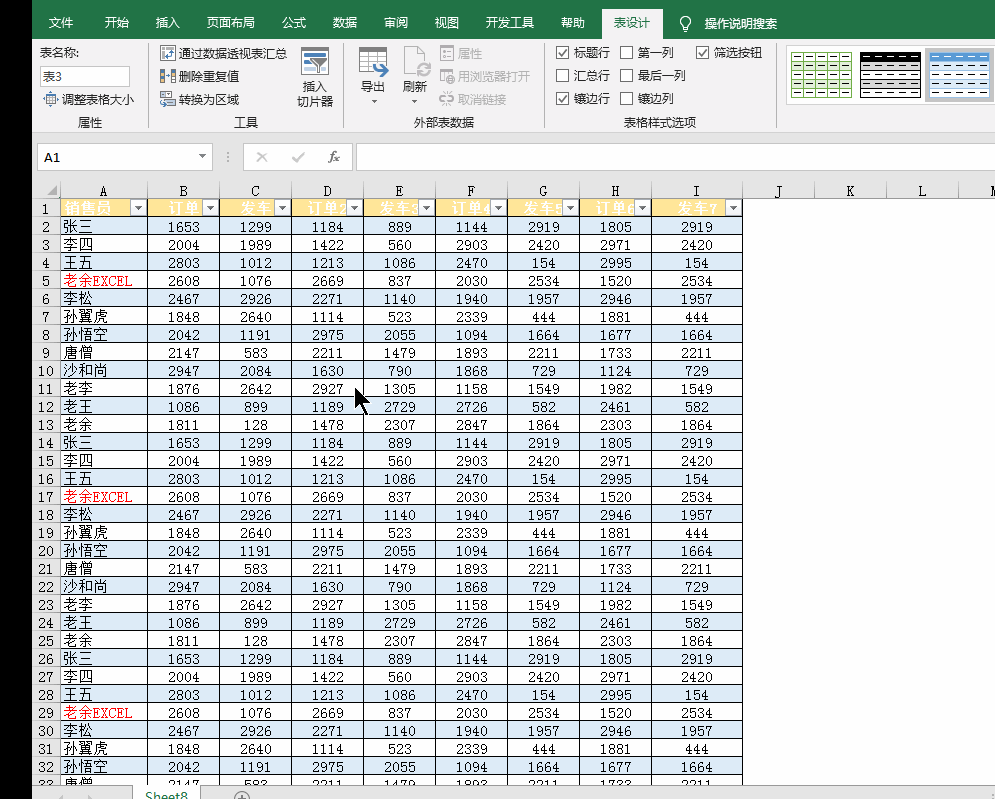
Task: Select the blue table style swatch
Action: pyautogui.click(x=959, y=76)
